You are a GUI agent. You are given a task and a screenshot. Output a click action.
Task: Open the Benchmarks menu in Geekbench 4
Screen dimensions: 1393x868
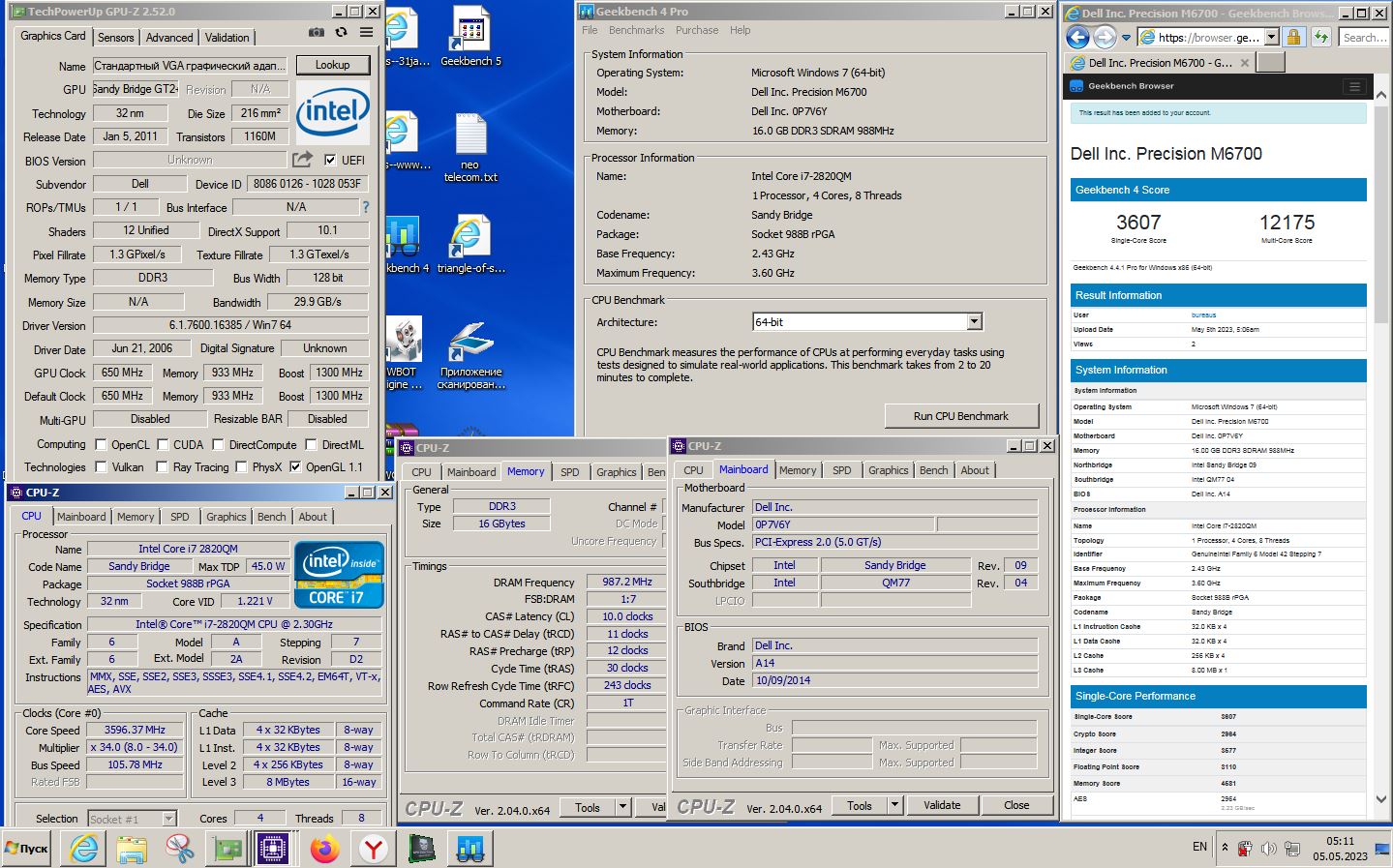[637, 30]
